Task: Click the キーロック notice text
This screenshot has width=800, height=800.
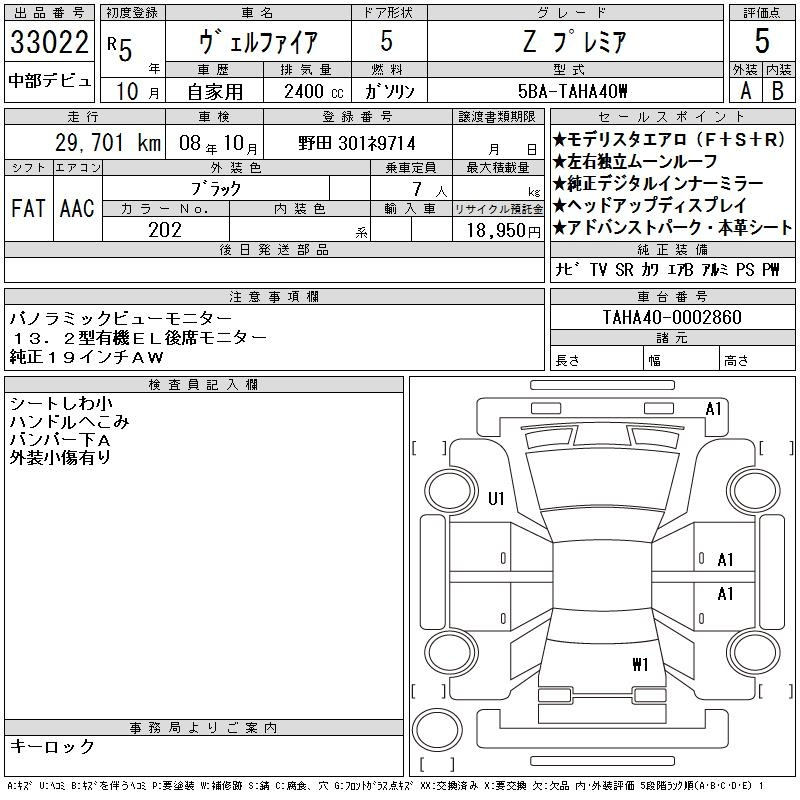Action: [x=52, y=747]
